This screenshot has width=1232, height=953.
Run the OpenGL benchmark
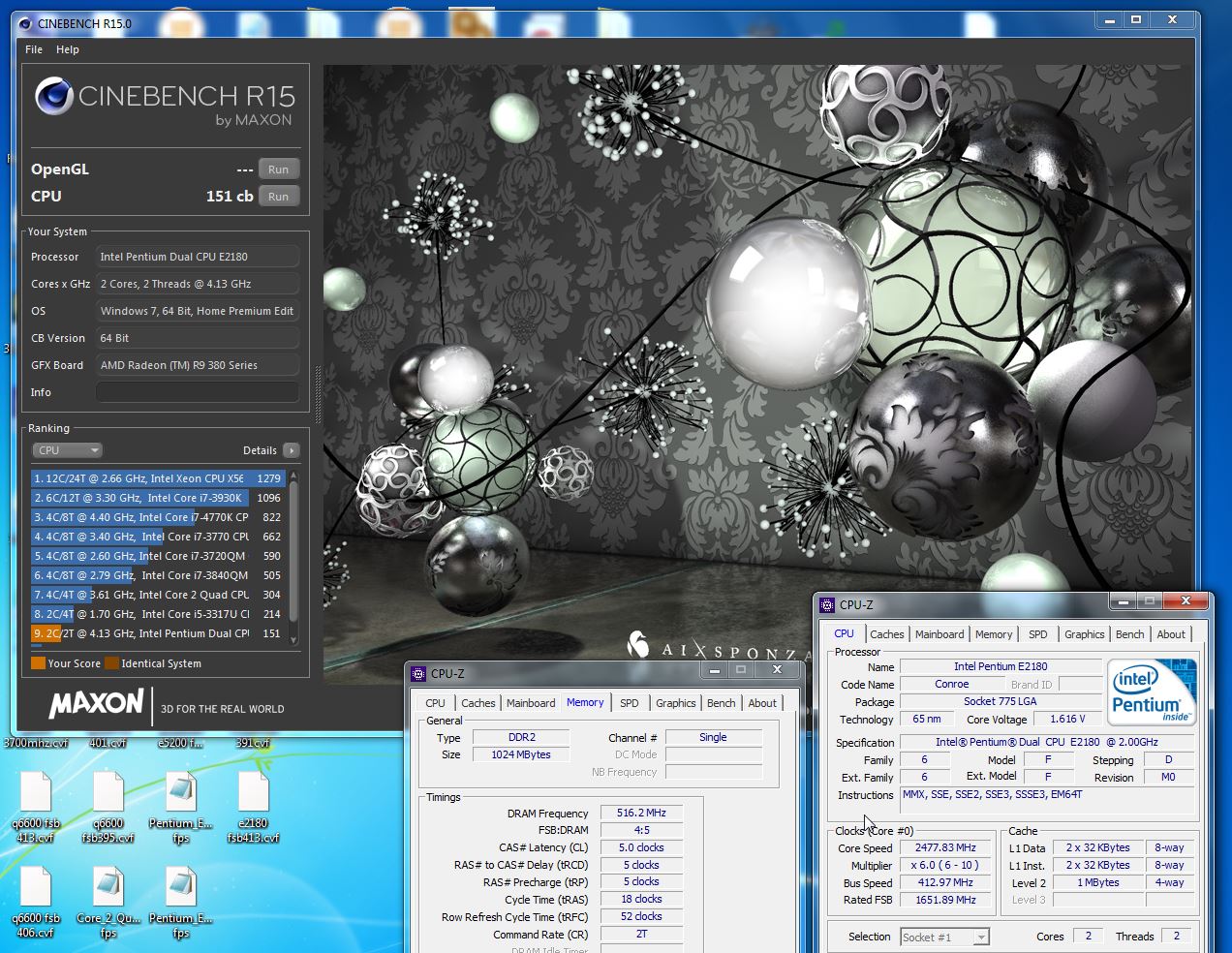pos(278,169)
